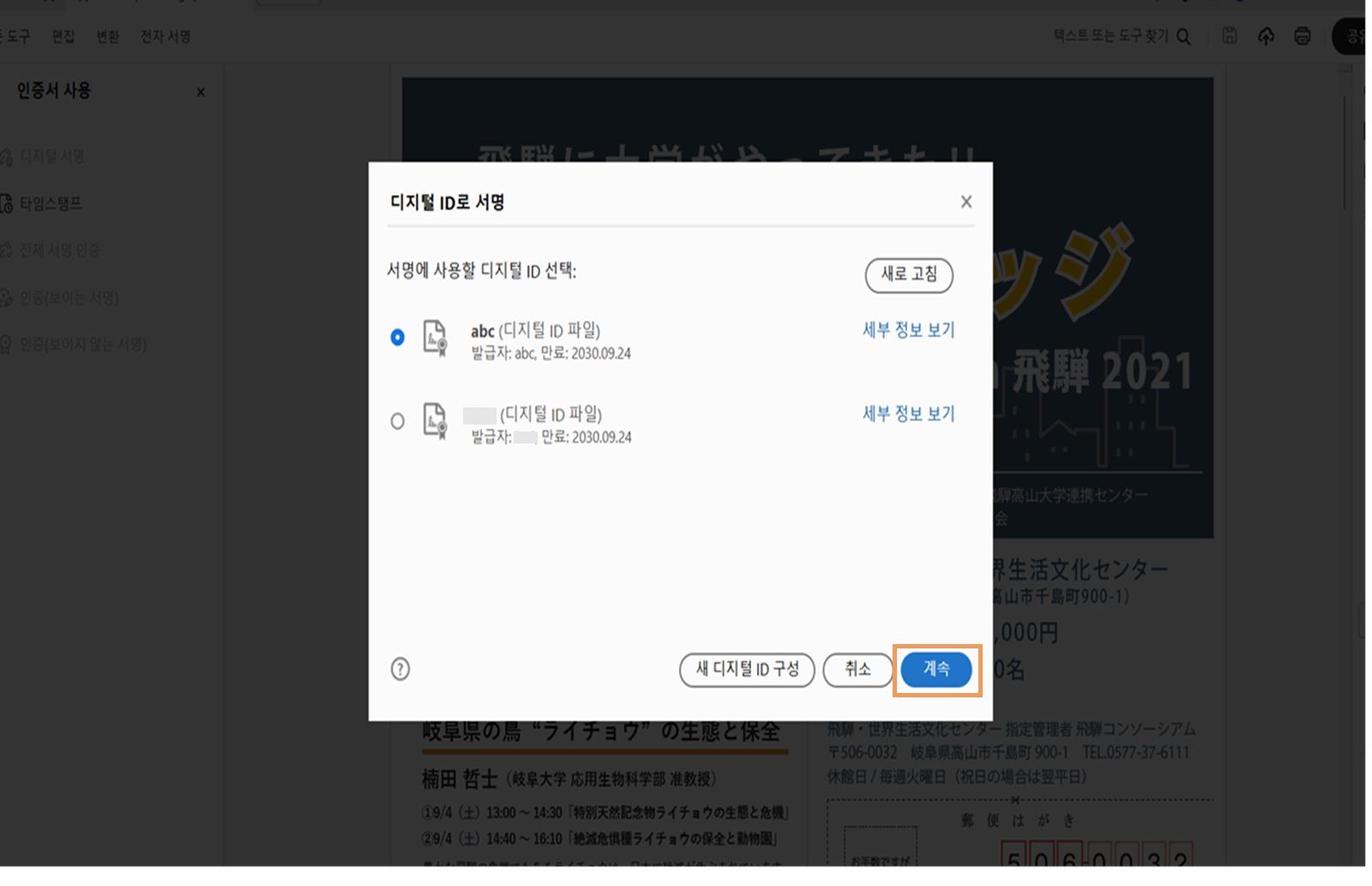Click the abc digital ID certificate icon
1372x886 pixels.
point(434,338)
